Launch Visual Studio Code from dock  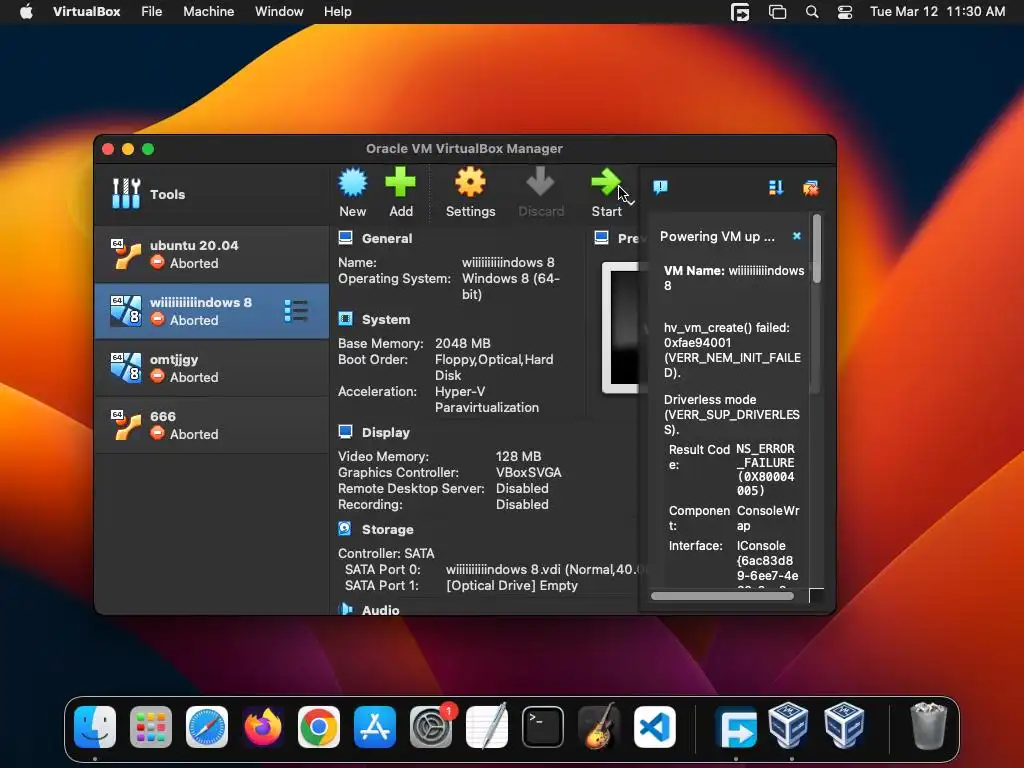[x=654, y=726]
